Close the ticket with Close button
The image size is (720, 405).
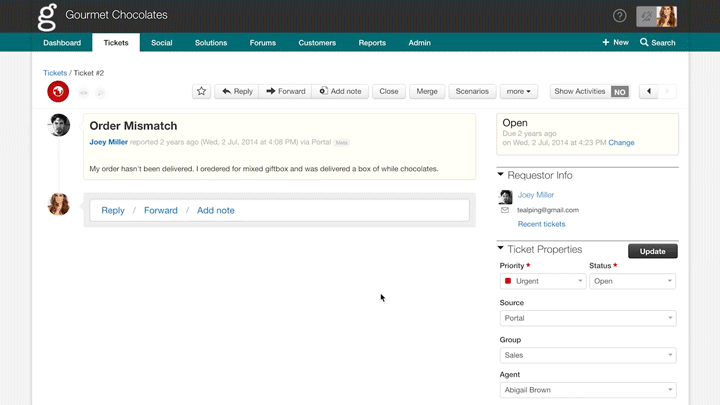[x=388, y=91]
